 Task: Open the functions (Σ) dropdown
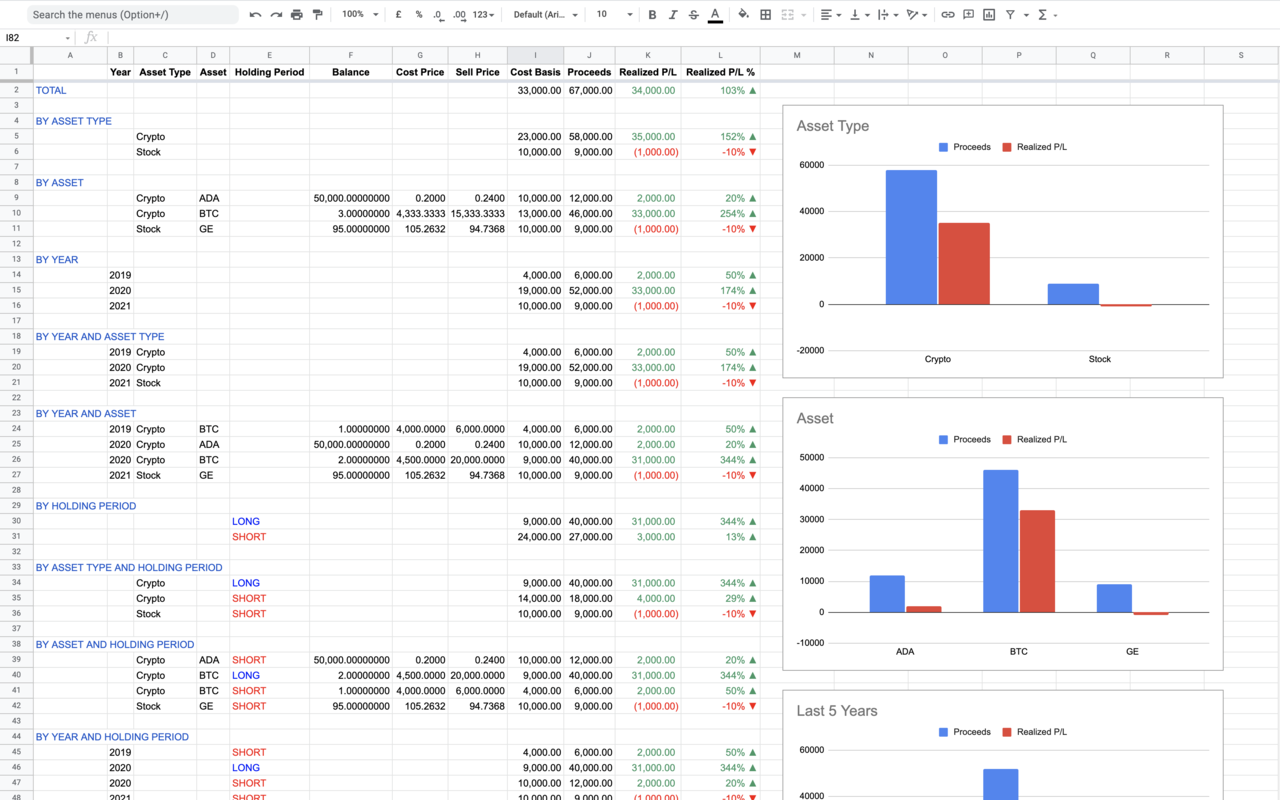coord(1047,15)
